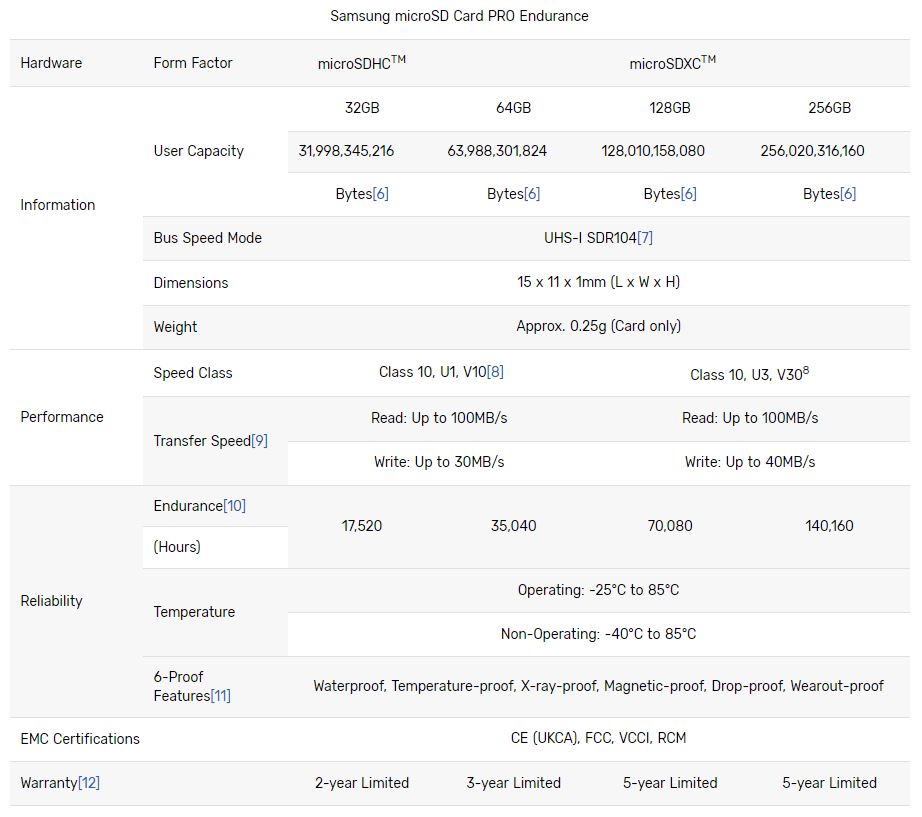The height and width of the screenshot is (817, 922).
Task: Click '5-year Limited' under the 256GB column
Action: 830,783
